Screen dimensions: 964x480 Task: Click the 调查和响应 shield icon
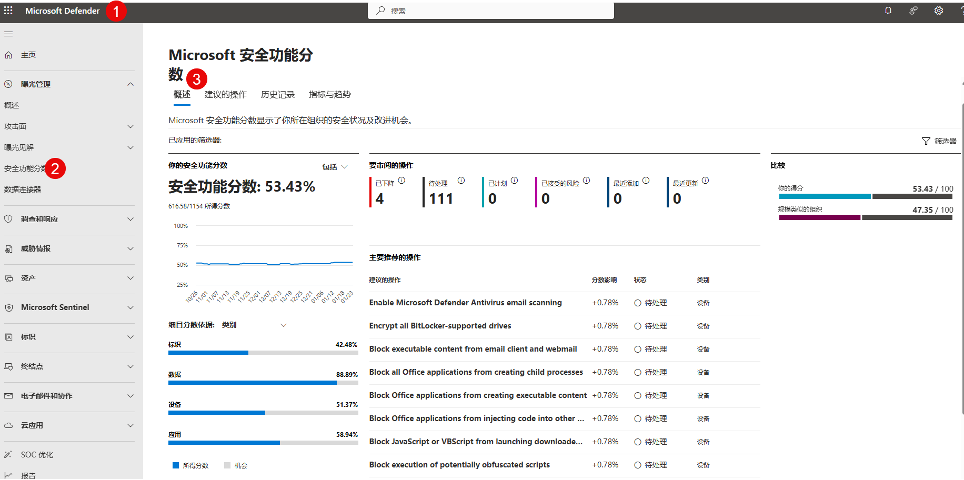click(9, 219)
